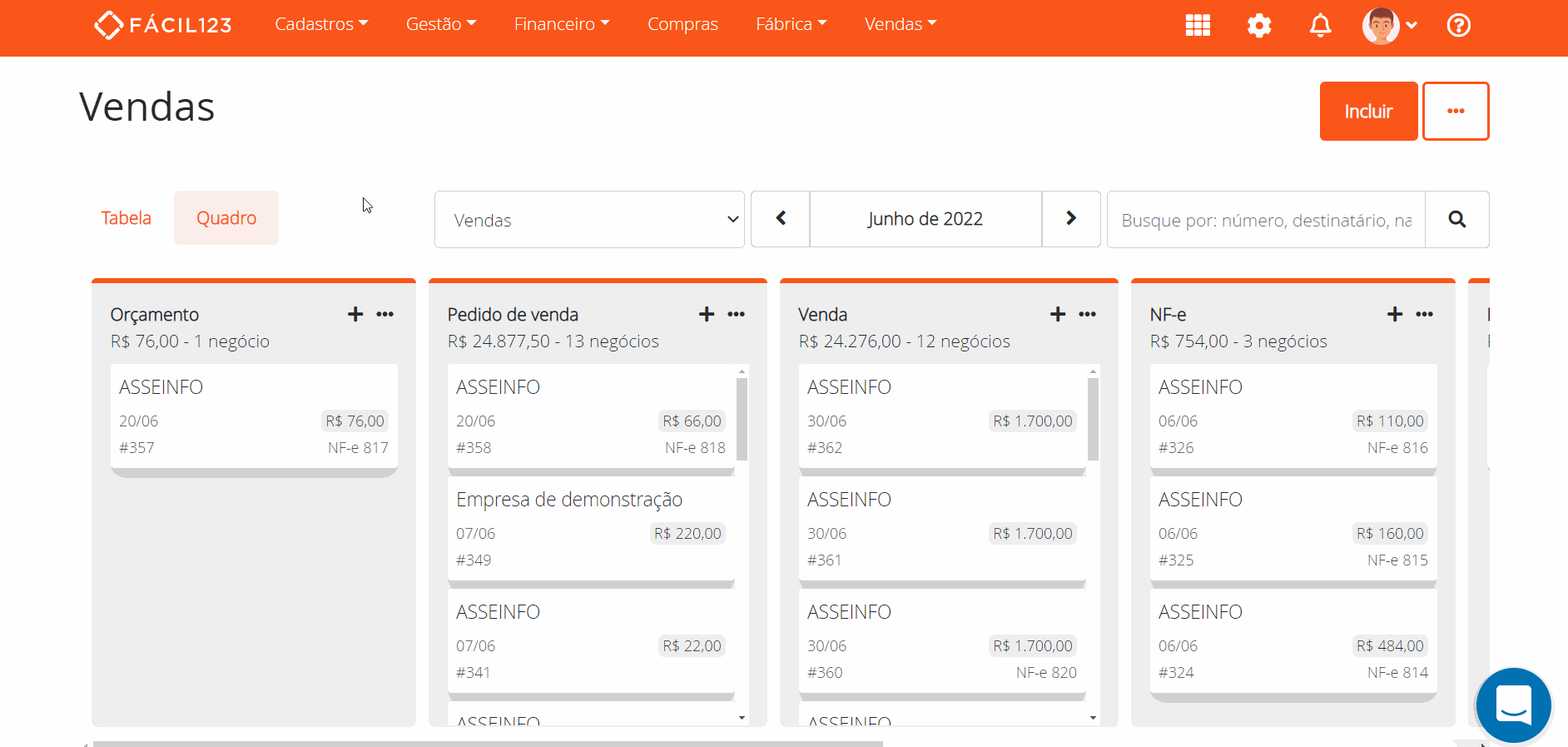The image size is (1568, 747).
Task: Add a new card to NF-e column
Action: [1395, 314]
